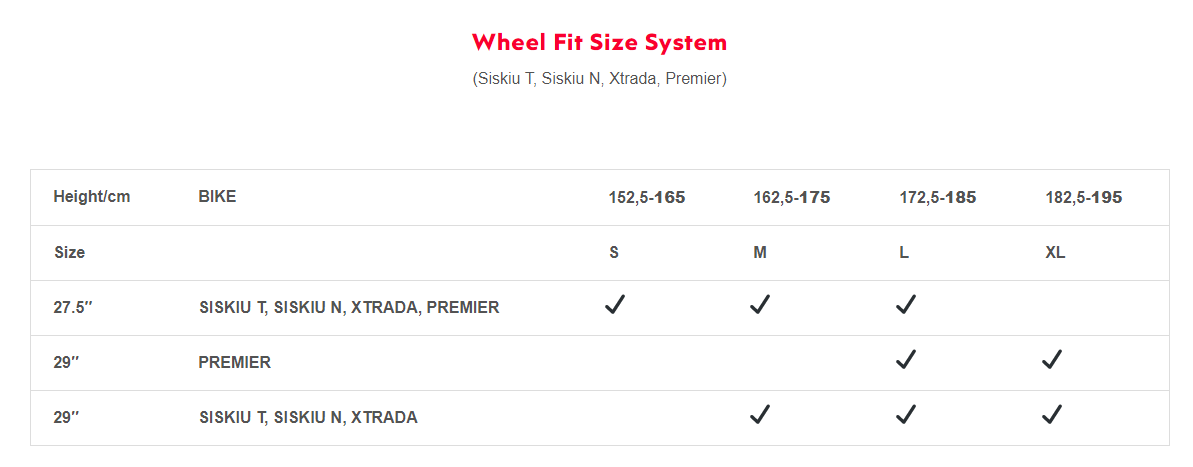
Task: Select the 152,5-165 height column header
Action: coord(647,198)
